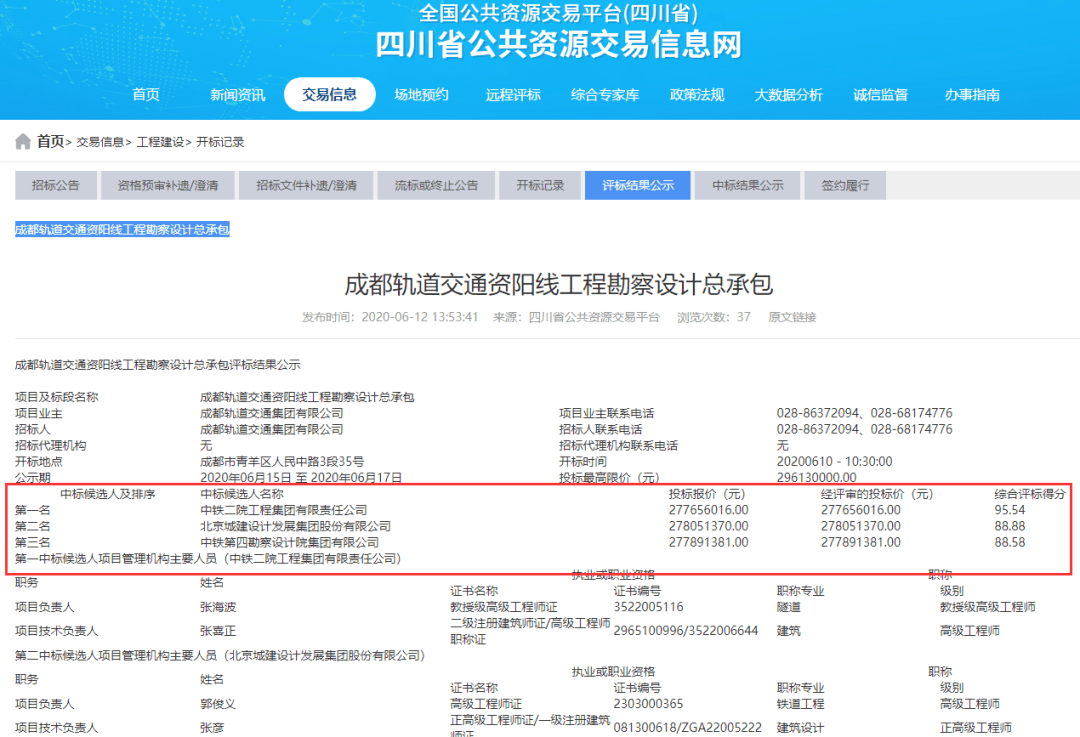The width and height of the screenshot is (1080, 737).
Task: Click the site title 四川省公共资源交易信息网
Action: click(x=559, y=44)
